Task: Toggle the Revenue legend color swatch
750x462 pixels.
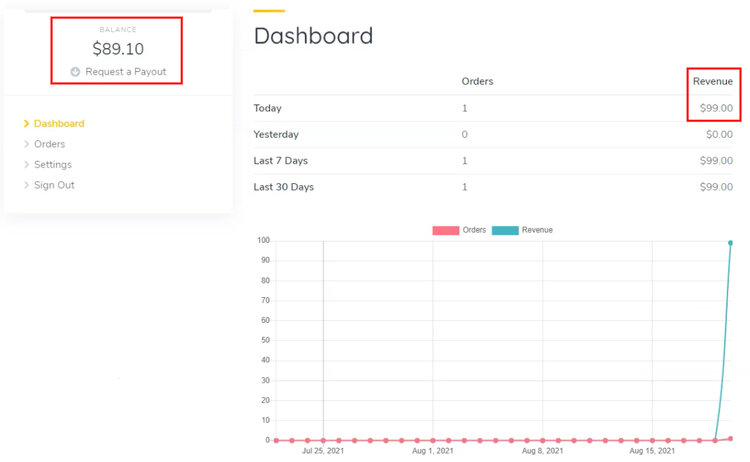Action: pyautogui.click(x=505, y=230)
